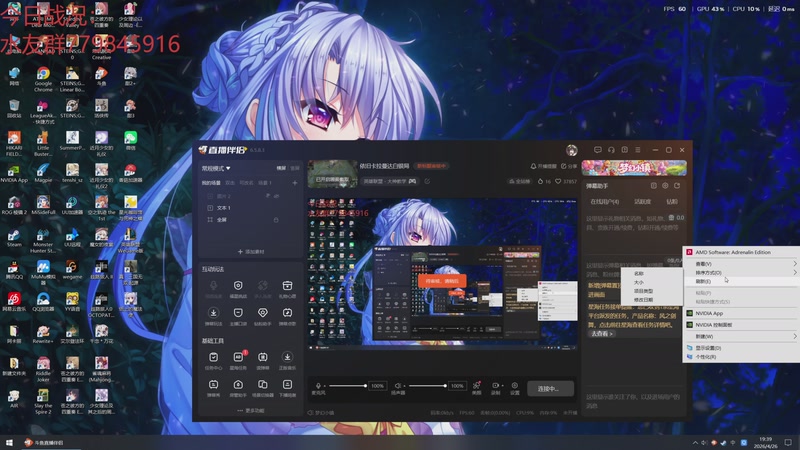Open the settings gear in bottom control bar
This screenshot has height=450, width=800.
click(515, 388)
